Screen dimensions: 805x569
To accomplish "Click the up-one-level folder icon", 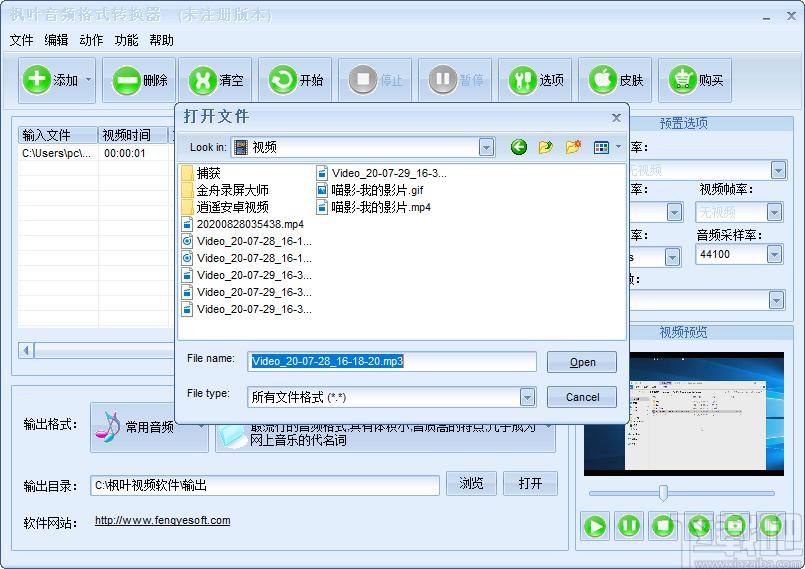I will pyautogui.click(x=545, y=147).
